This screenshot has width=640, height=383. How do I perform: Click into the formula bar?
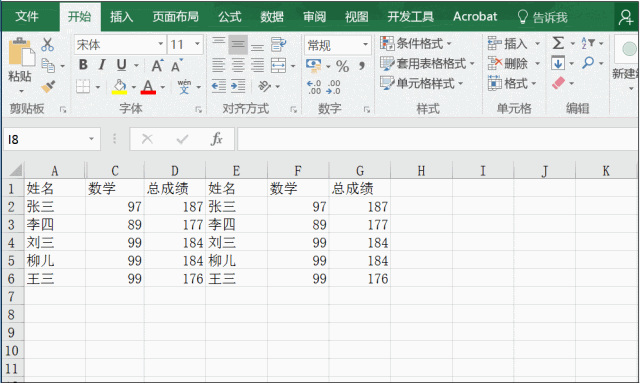point(438,139)
